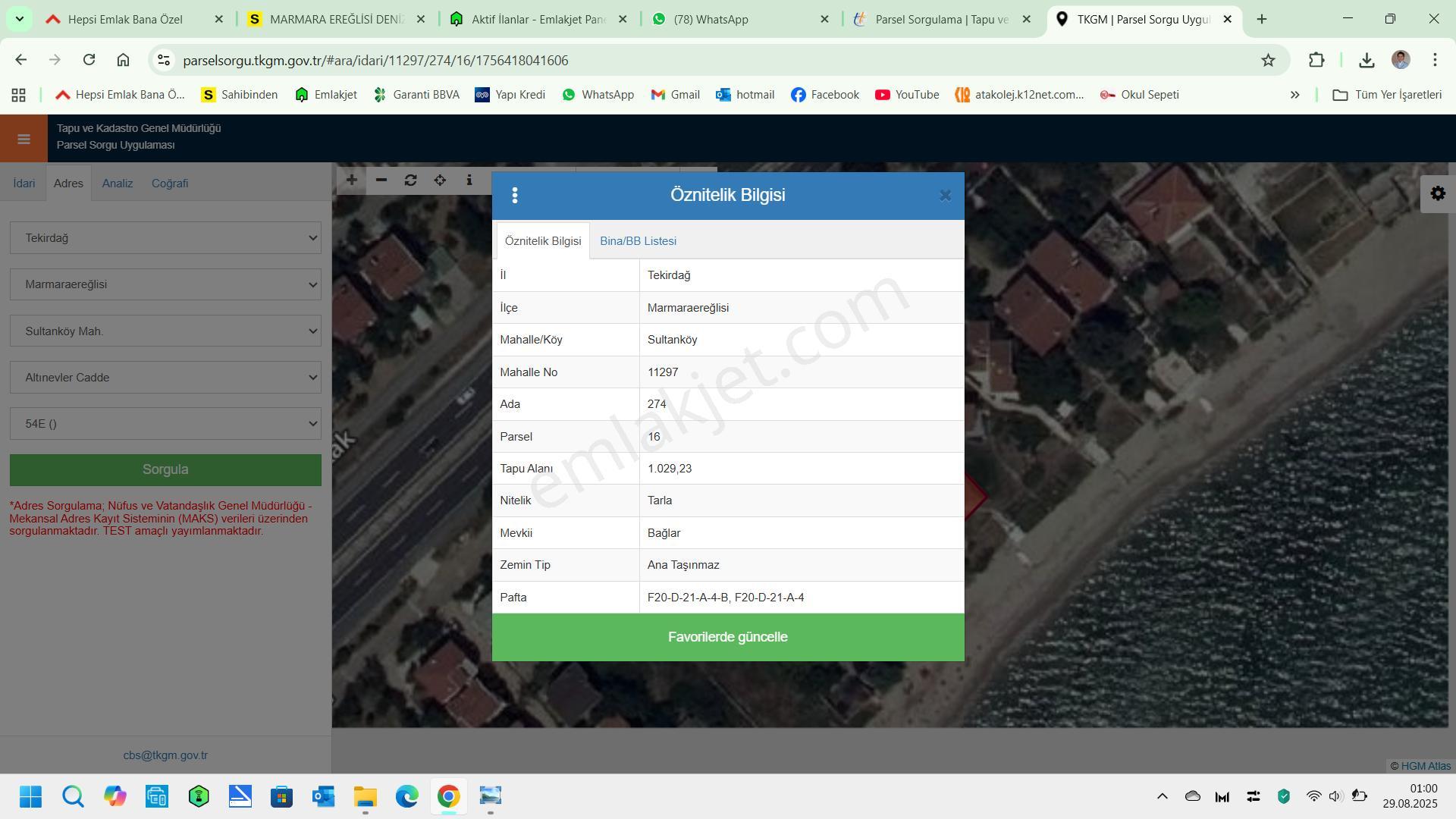Image resolution: width=1456 pixels, height=819 pixels.
Task: Close the Öznitelik Bilgisi dialog
Action: click(945, 196)
